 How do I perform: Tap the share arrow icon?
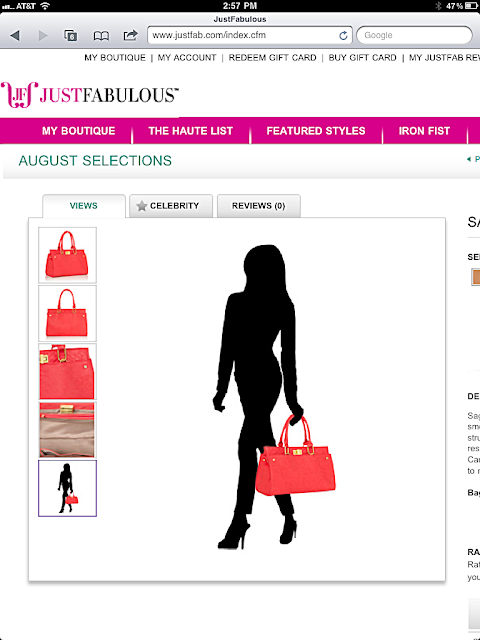pos(131,35)
